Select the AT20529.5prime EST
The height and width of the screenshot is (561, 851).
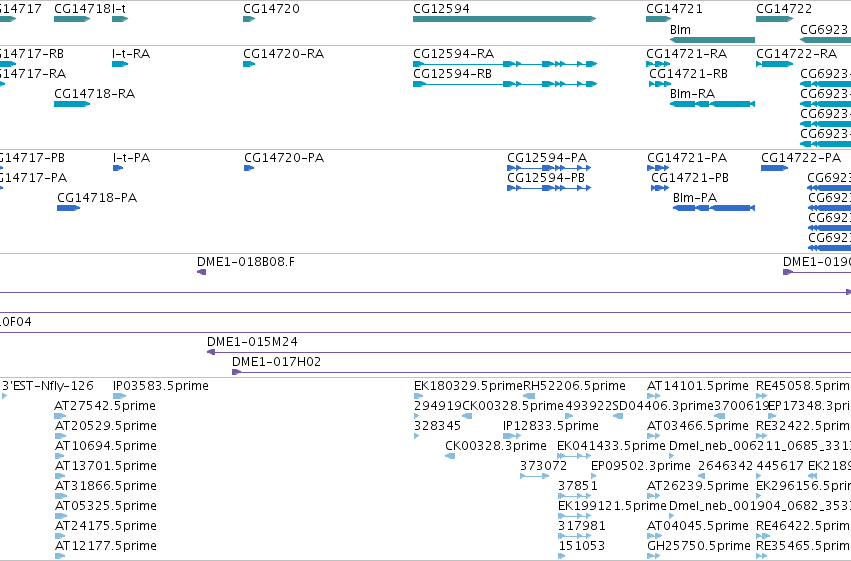pos(60,436)
